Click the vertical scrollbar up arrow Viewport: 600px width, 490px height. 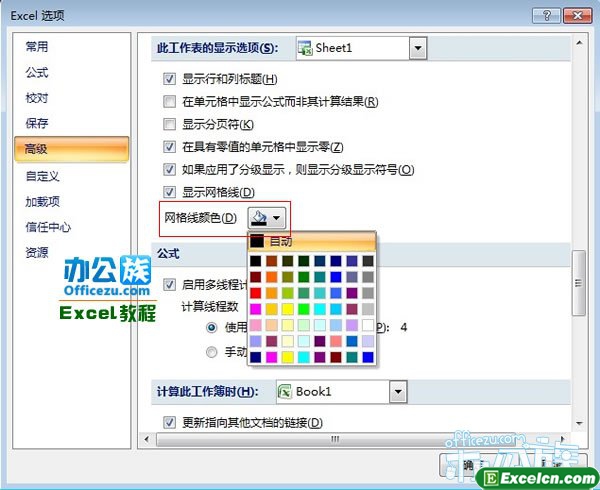[x=579, y=42]
